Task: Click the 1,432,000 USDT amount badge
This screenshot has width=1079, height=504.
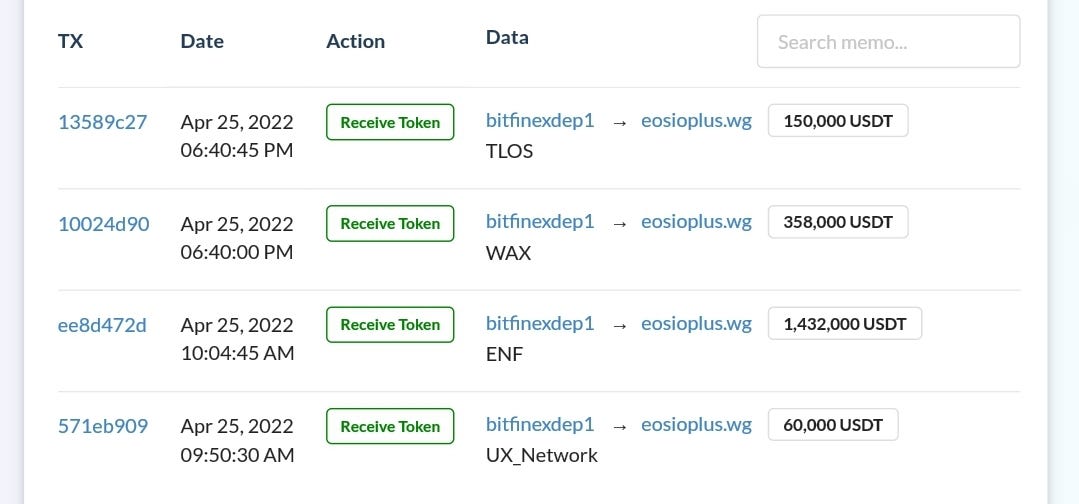Action: coord(845,324)
